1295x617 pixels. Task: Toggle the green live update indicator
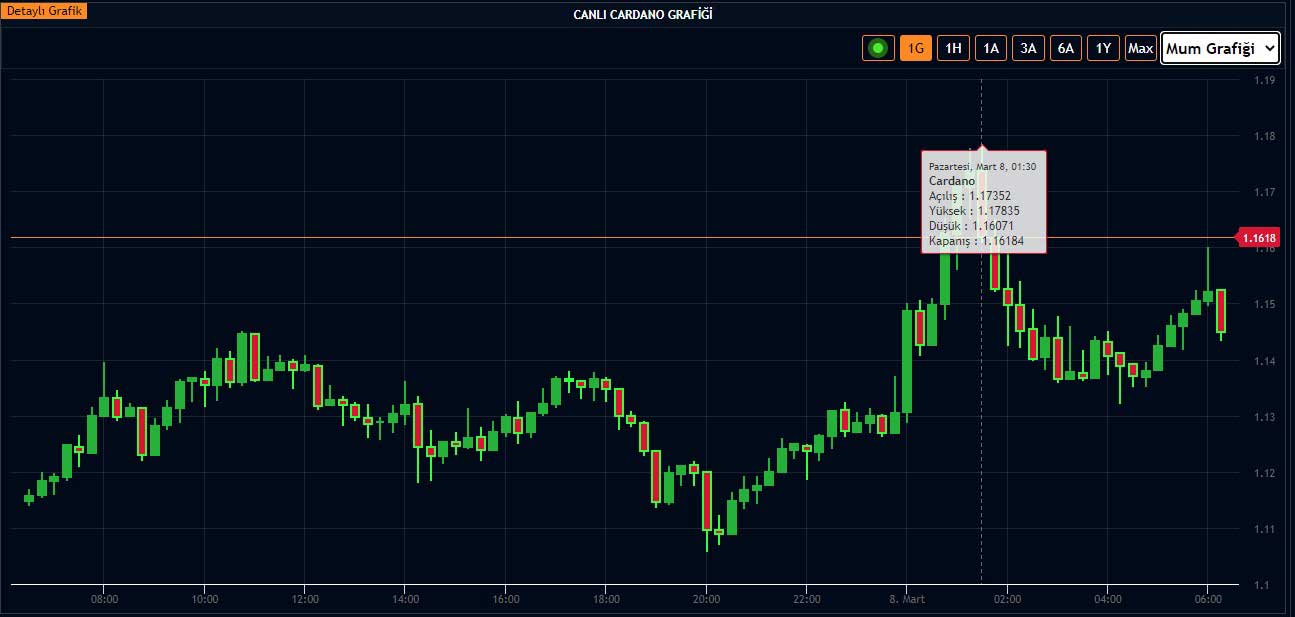878,48
